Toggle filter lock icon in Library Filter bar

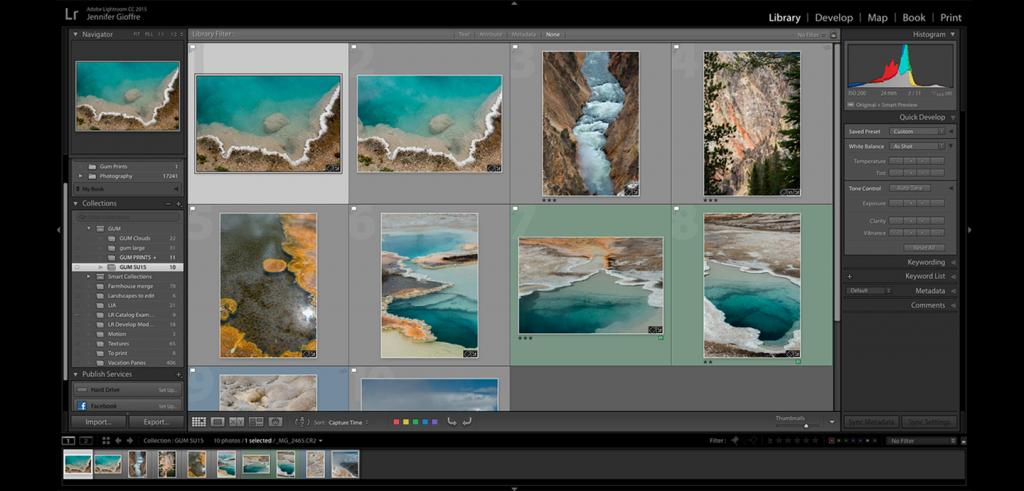(x=834, y=34)
